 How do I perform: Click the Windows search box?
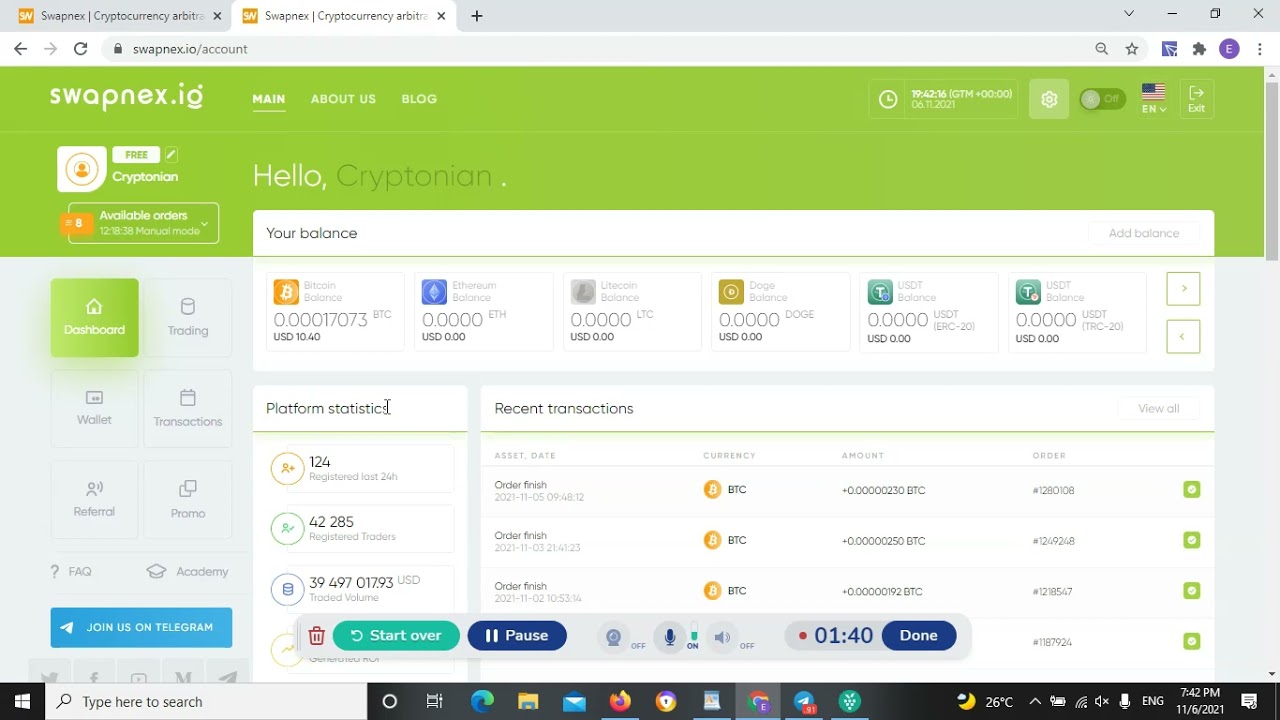click(207, 701)
